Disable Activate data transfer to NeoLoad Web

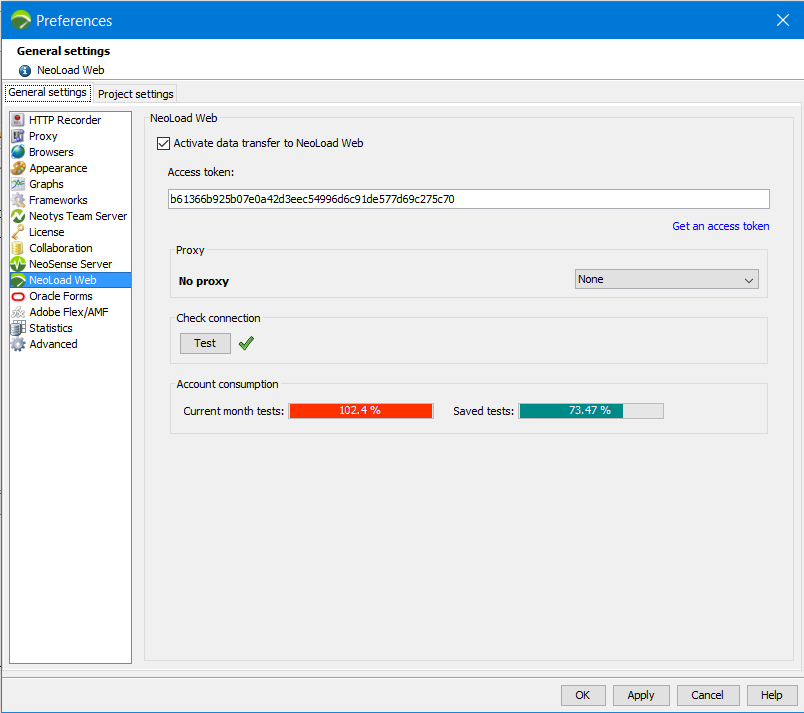click(164, 143)
